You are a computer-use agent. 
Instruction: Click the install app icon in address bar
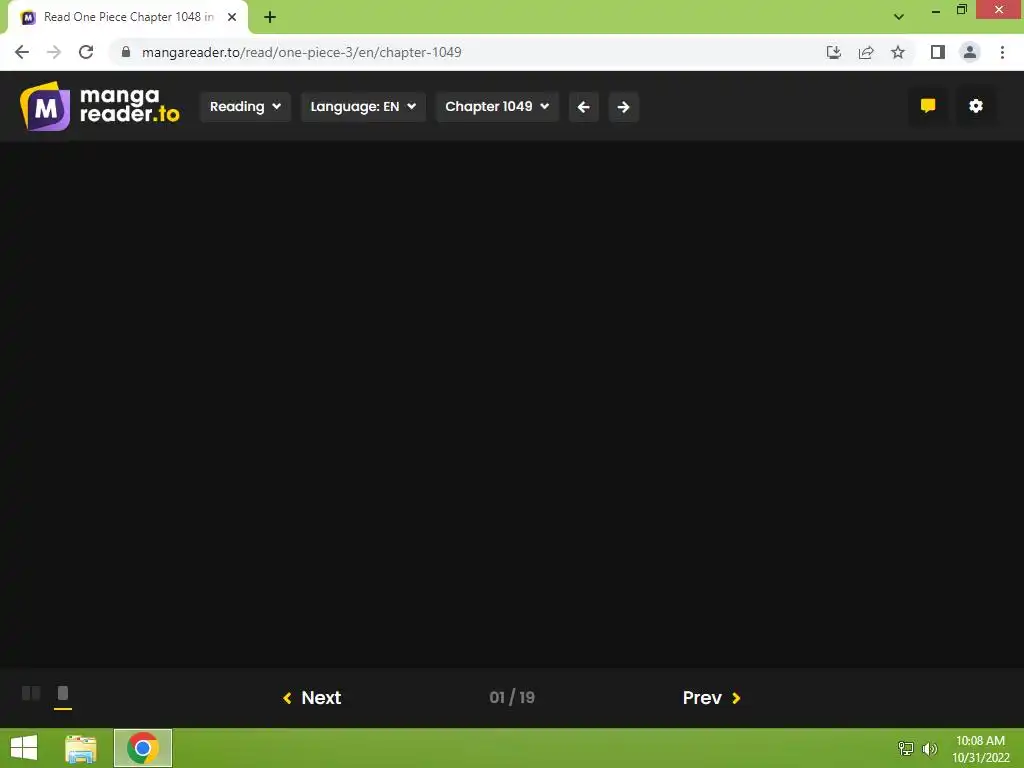pos(833,52)
